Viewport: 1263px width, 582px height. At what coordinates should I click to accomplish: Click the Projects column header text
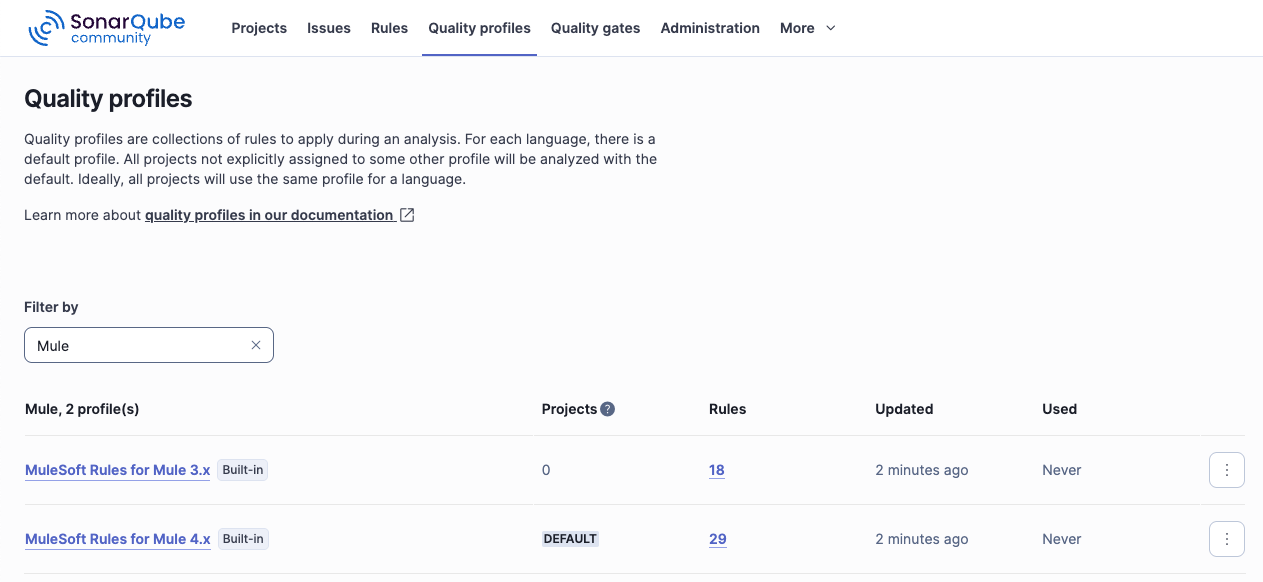569,409
